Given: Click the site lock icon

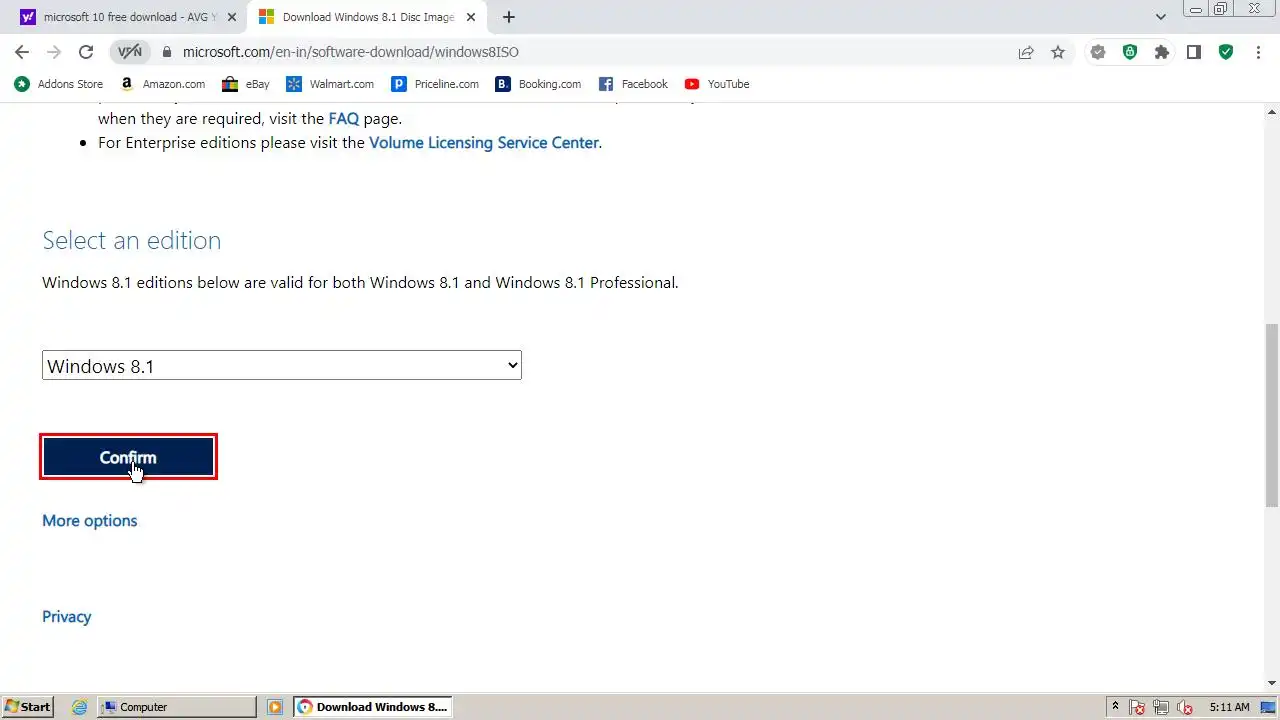Looking at the screenshot, I should (167, 52).
